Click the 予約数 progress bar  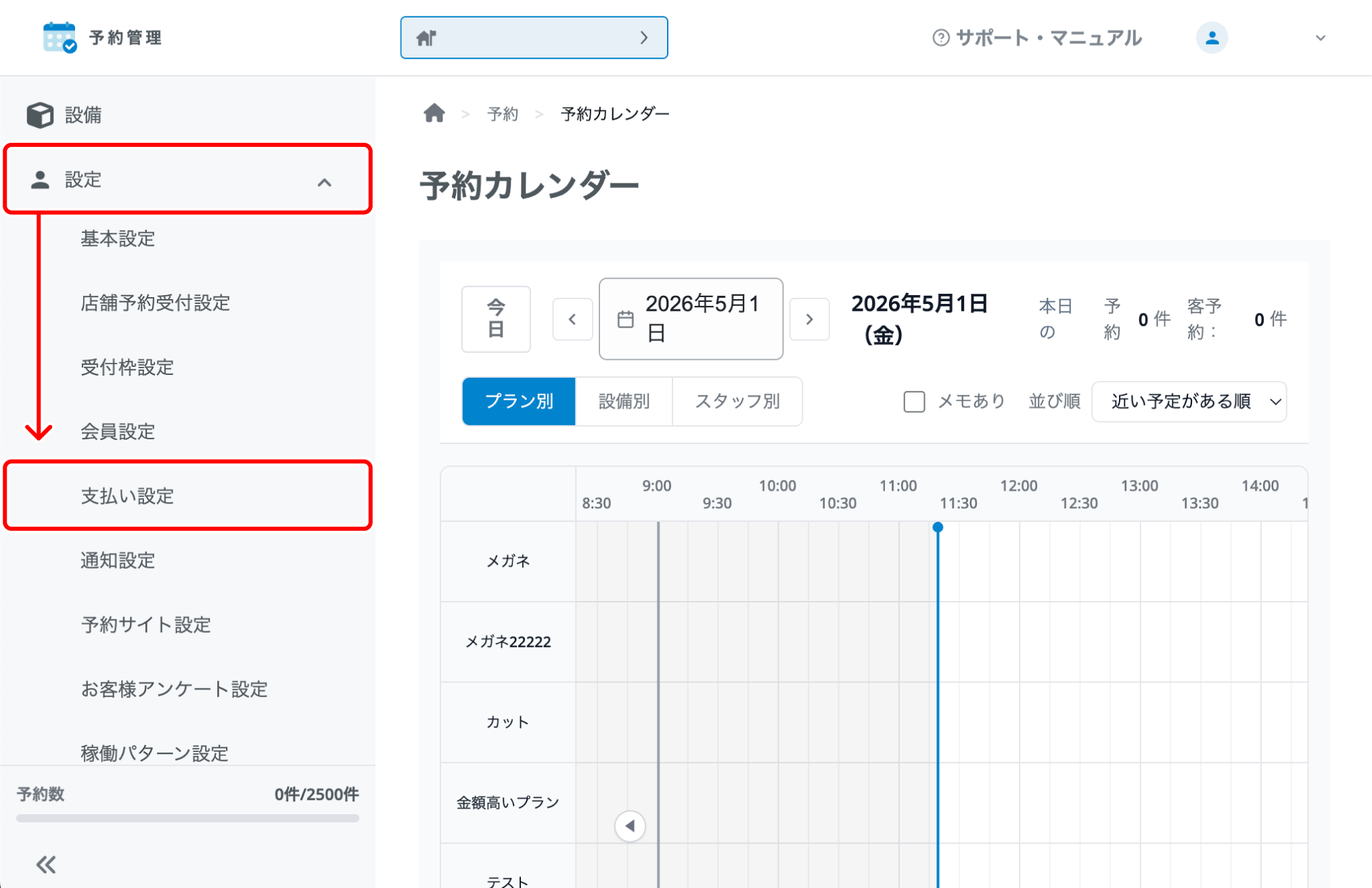coord(187,818)
